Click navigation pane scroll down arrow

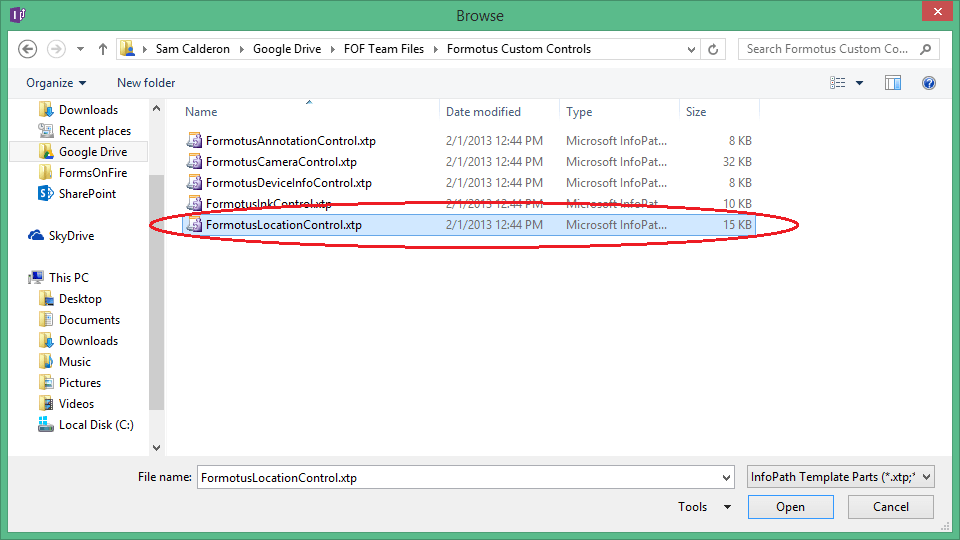(x=157, y=448)
